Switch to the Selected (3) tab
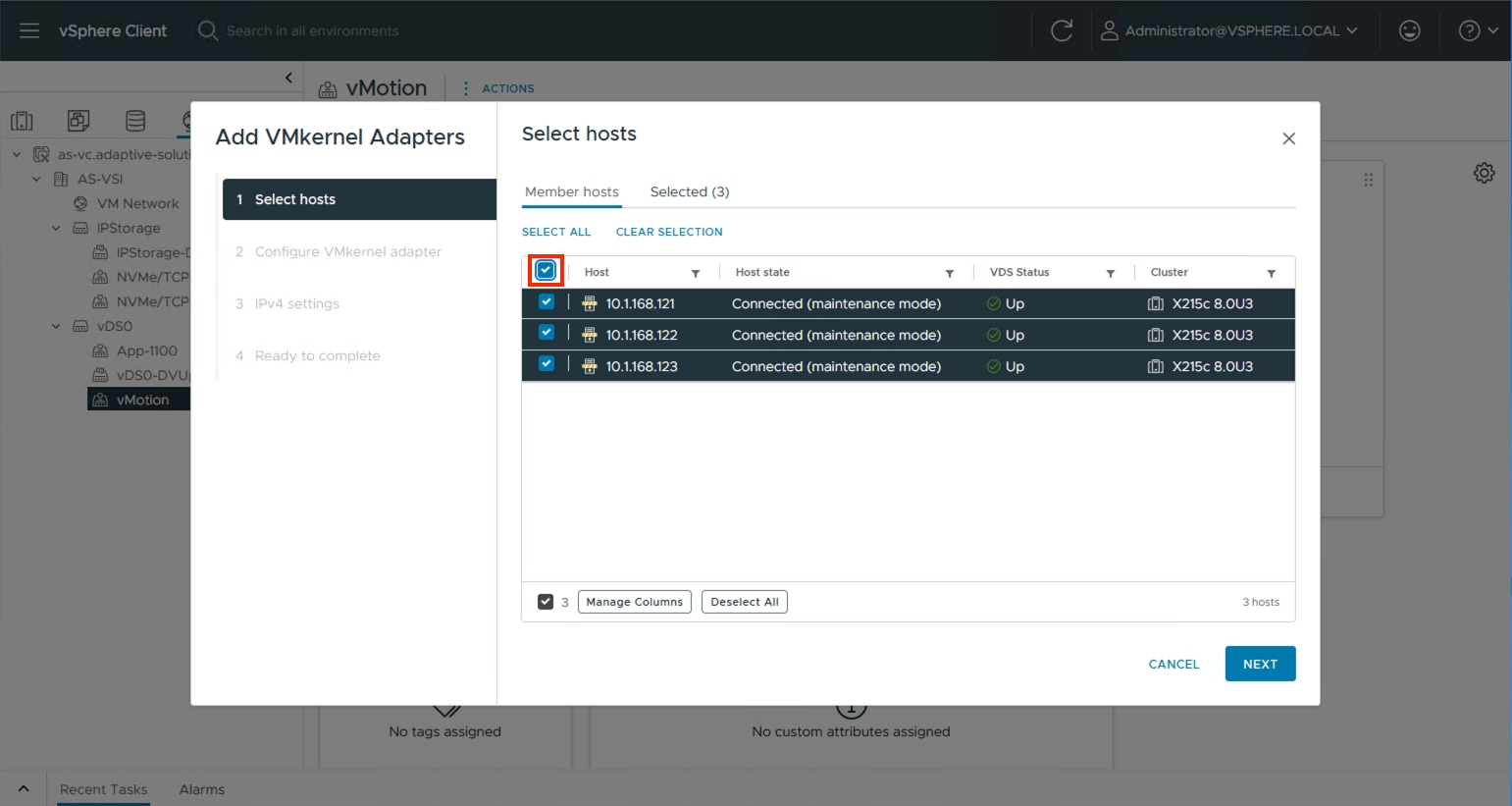 (x=690, y=191)
